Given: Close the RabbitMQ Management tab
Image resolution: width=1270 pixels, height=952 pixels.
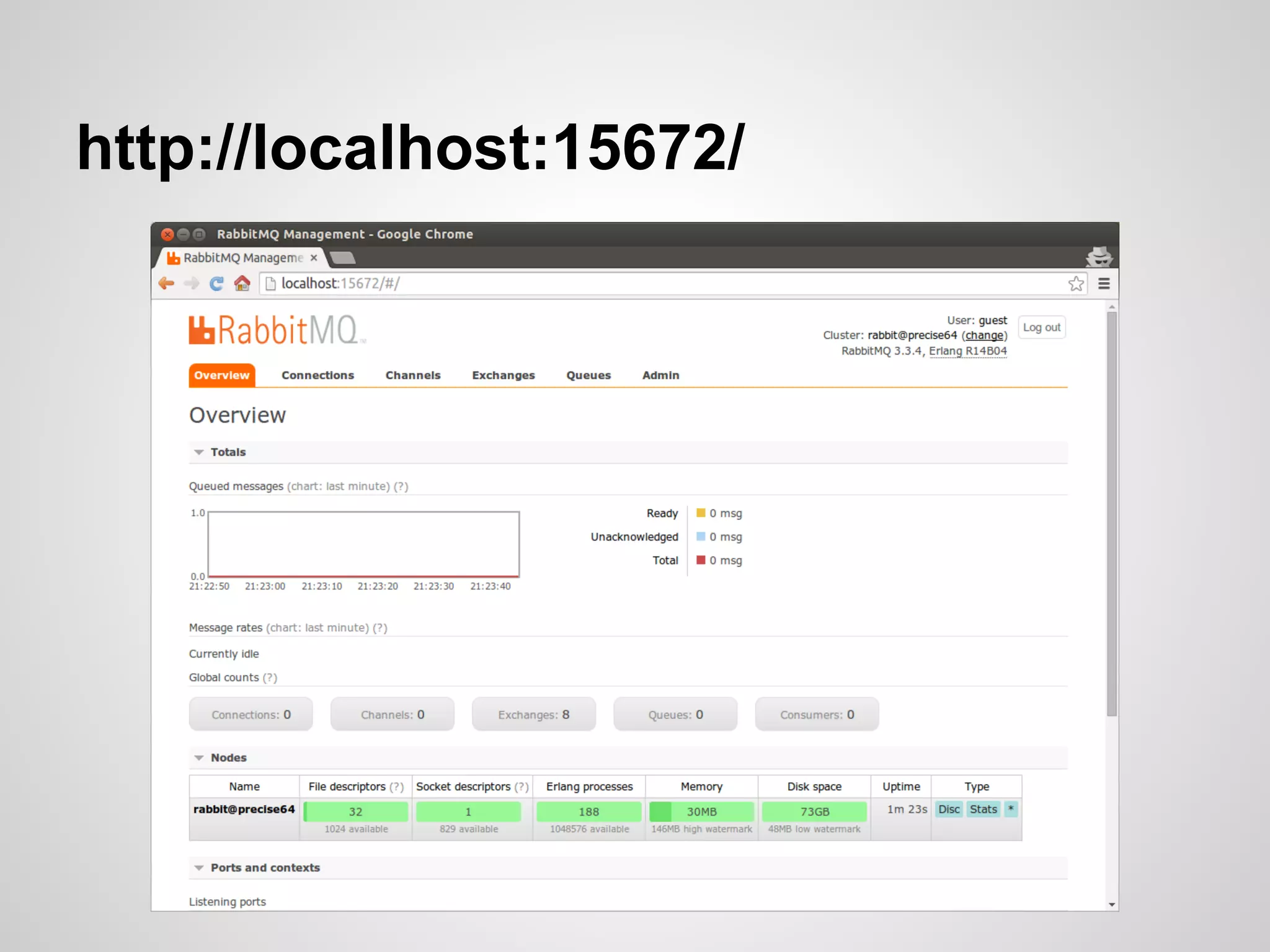Looking at the screenshot, I should 314,258.
